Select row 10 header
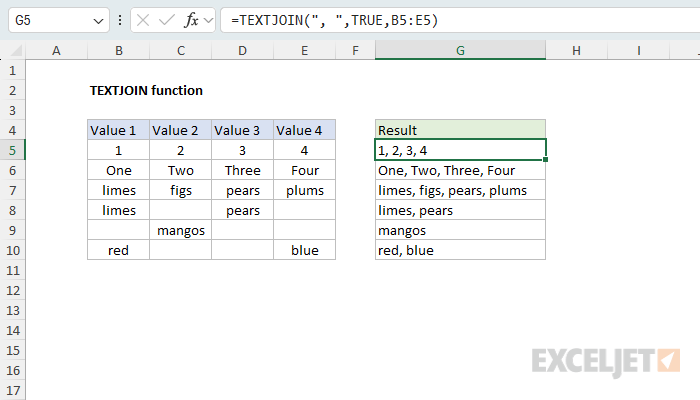 pyautogui.click(x=12, y=250)
